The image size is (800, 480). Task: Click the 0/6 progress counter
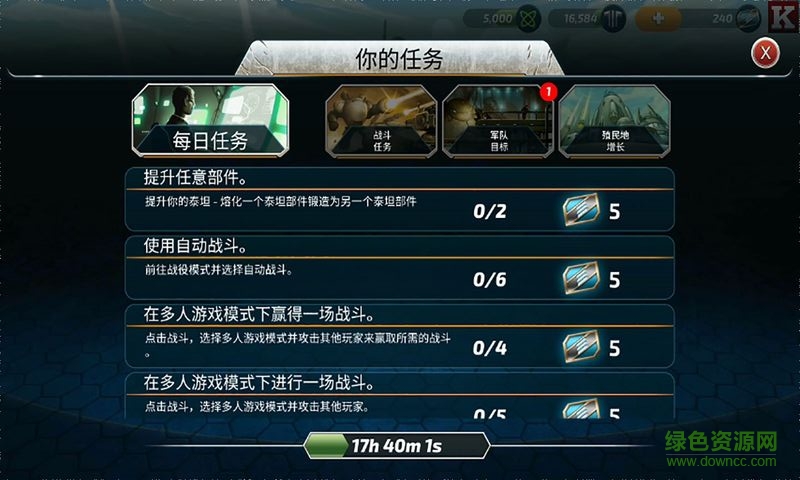pyautogui.click(x=489, y=280)
